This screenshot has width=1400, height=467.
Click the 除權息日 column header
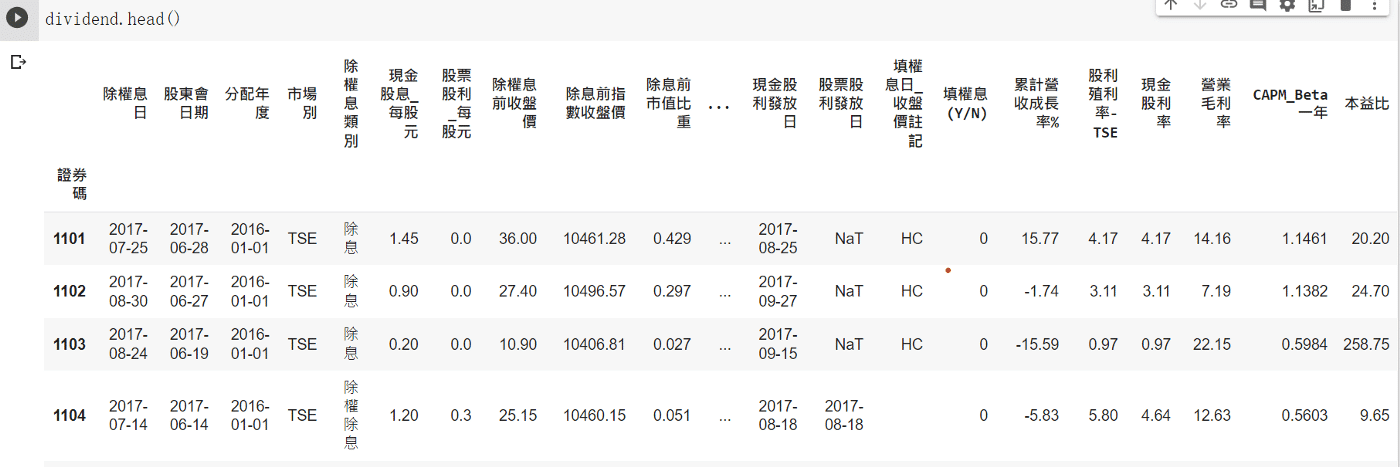coord(125,103)
